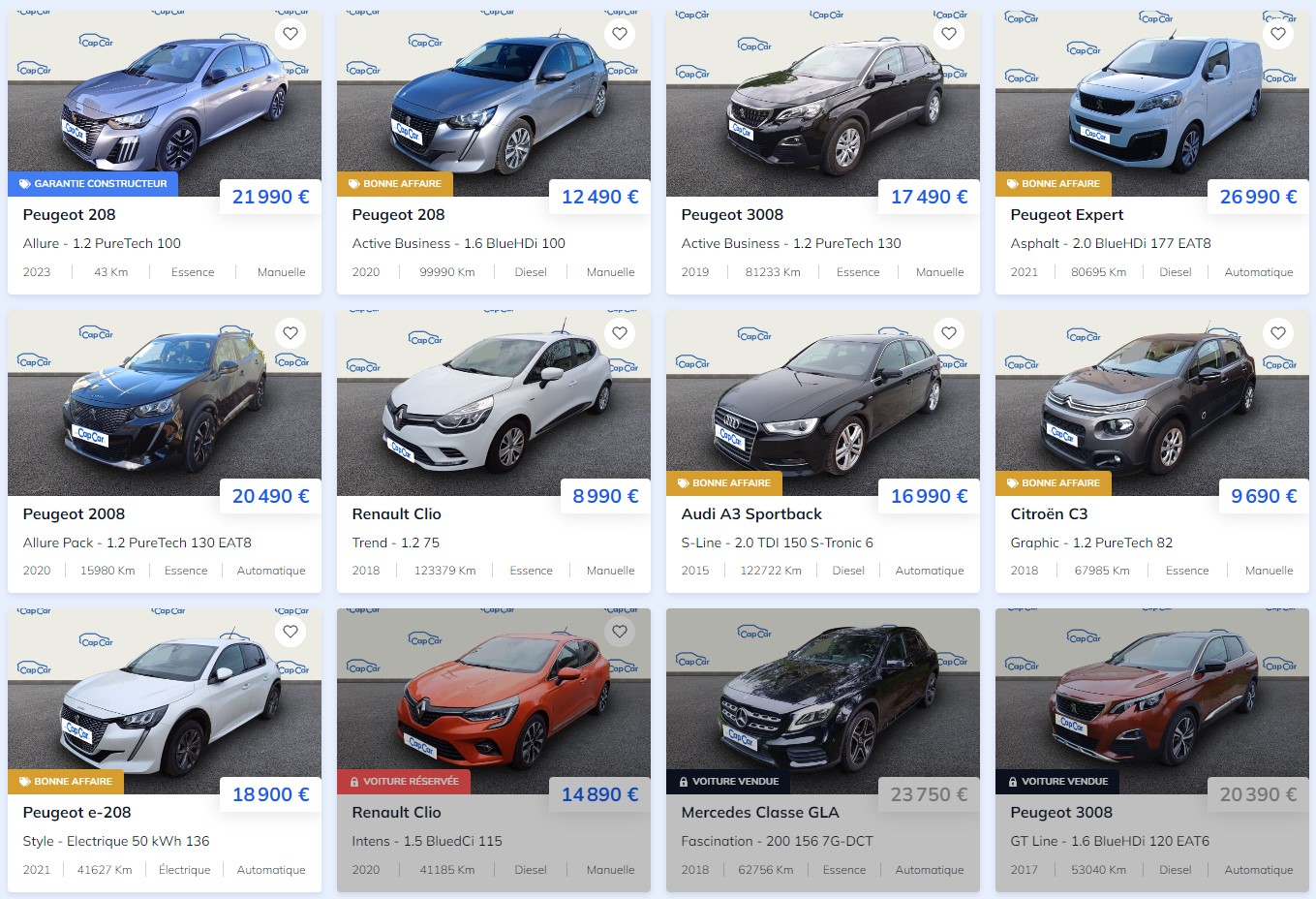Save the Peugeot Expert van with heart icon
The width and height of the screenshot is (1316, 899).
(x=1278, y=34)
